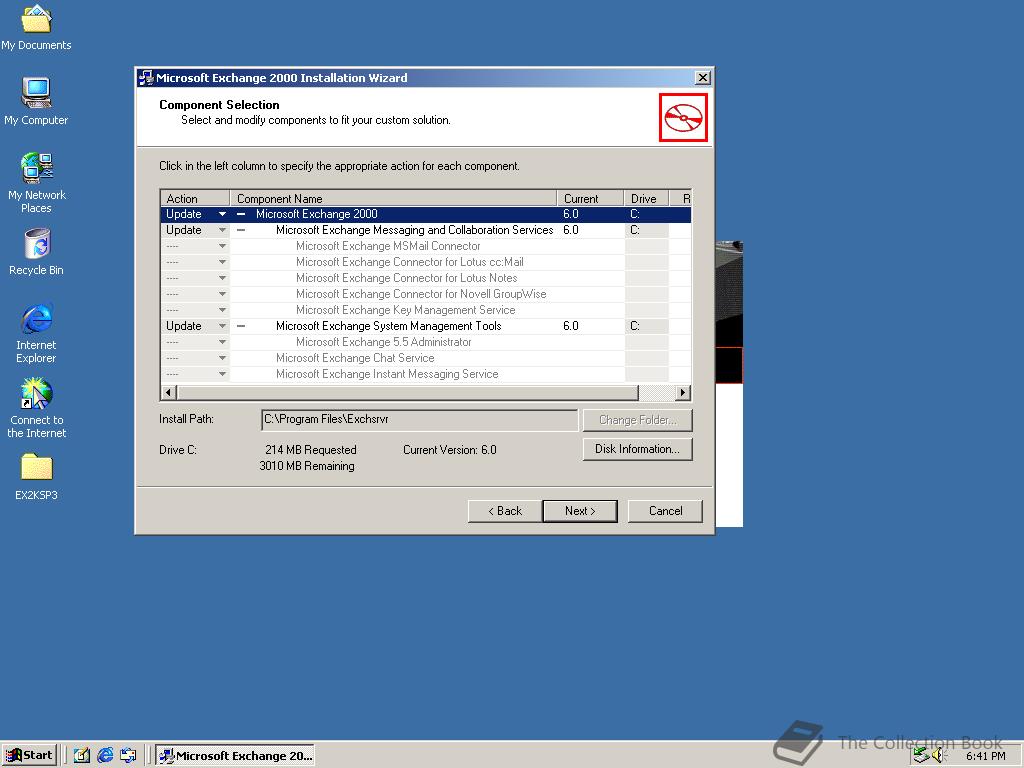Select the Microsoft Exchange taskbar button
Viewport: 1024px width, 768px height.
(236, 755)
